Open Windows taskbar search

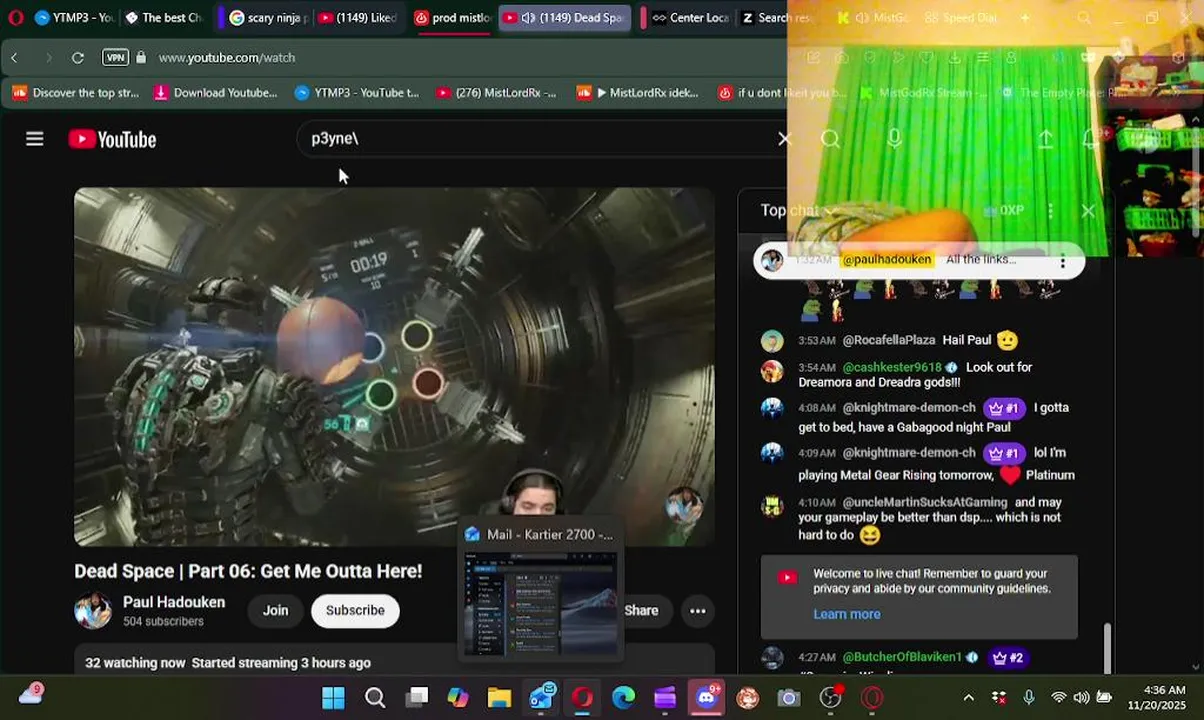(375, 697)
